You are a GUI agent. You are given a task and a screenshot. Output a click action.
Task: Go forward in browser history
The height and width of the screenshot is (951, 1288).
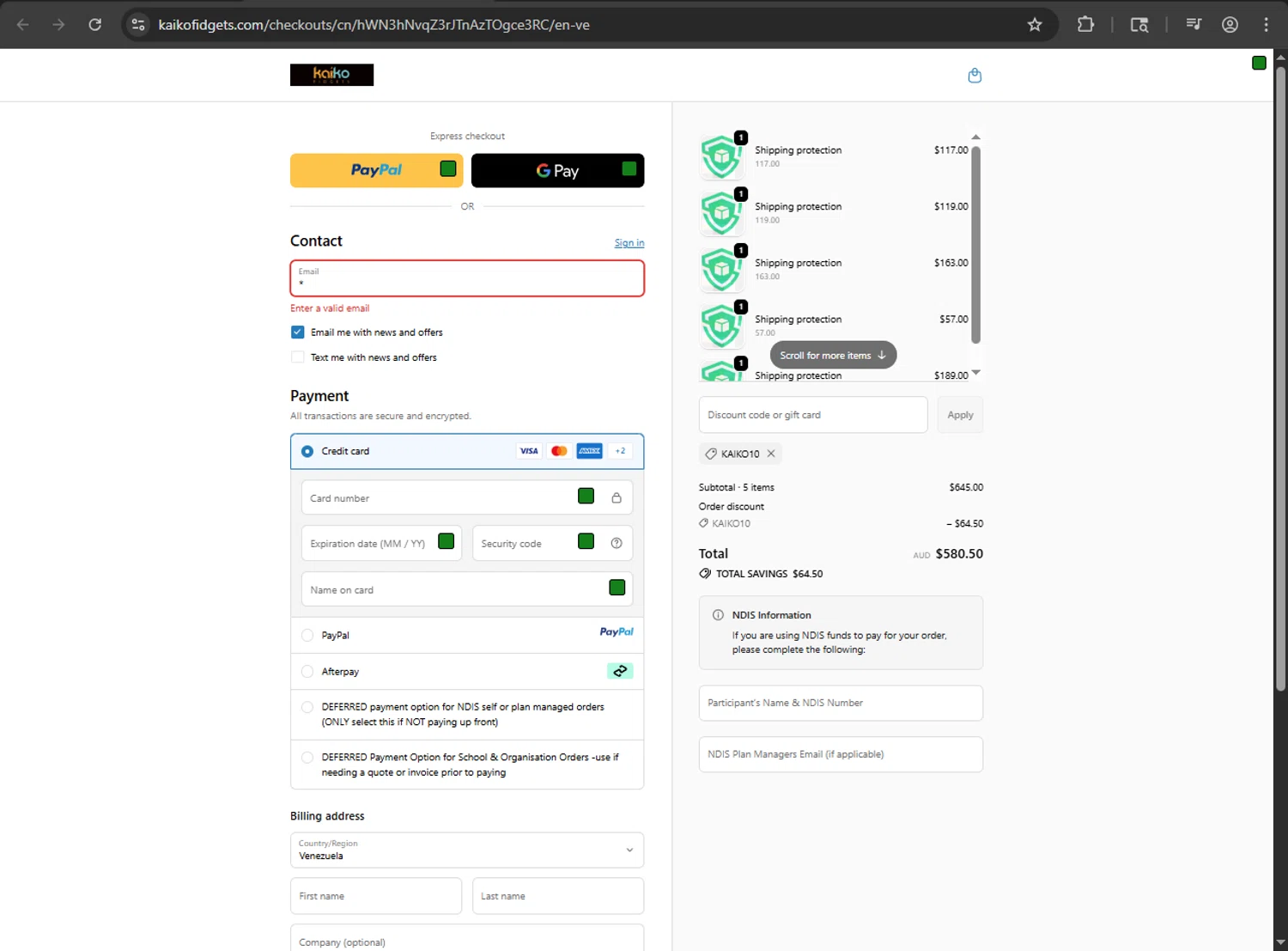click(x=58, y=25)
